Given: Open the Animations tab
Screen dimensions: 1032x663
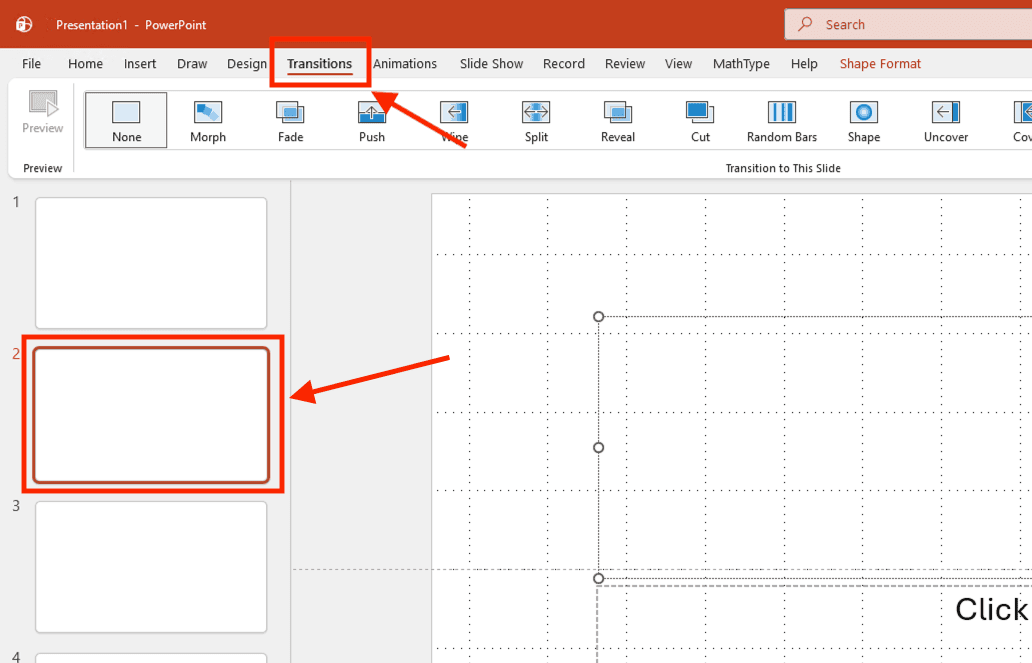Looking at the screenshot, I should 405,64.
